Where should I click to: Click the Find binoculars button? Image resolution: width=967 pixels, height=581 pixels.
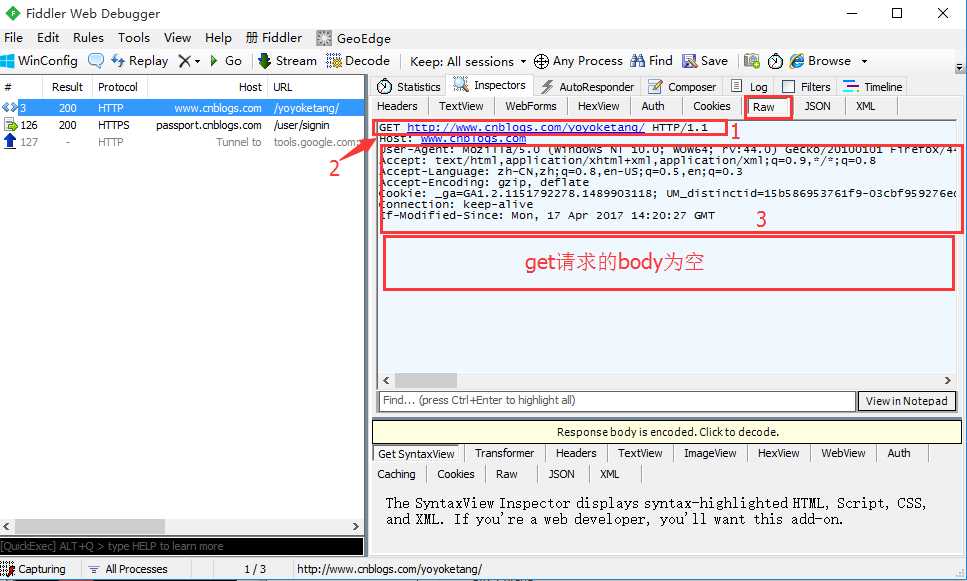click(x=651, y=61)
